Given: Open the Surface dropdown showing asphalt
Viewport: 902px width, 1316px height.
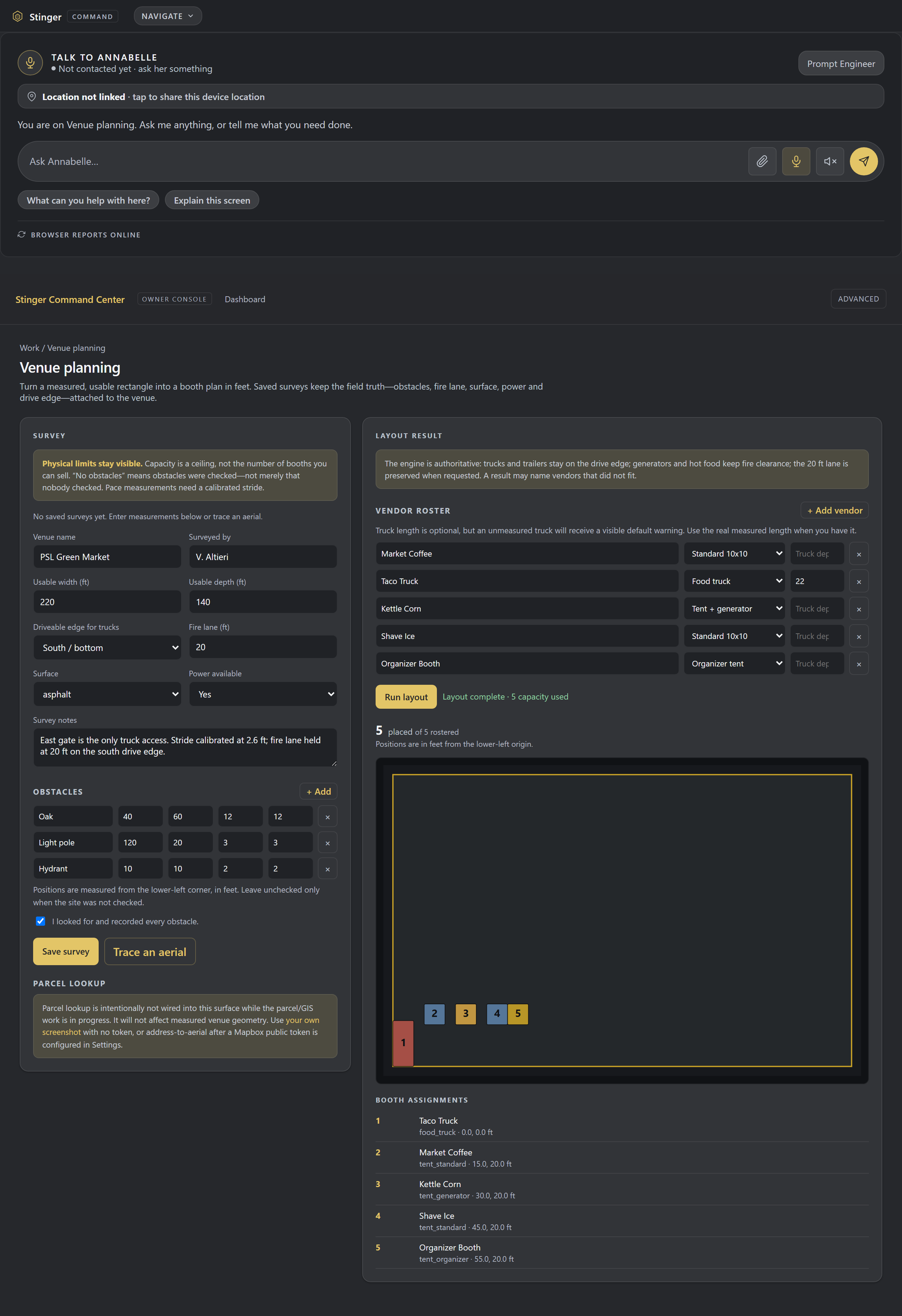Looking at the screenshot, I should [107, 694].
